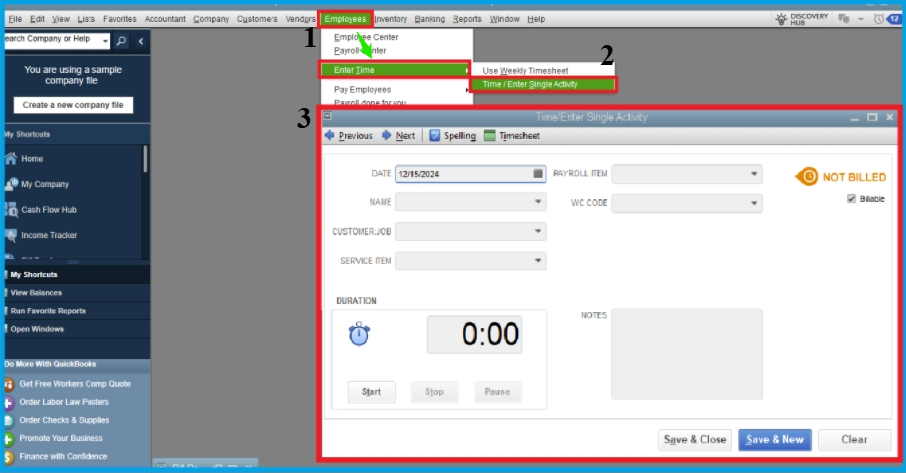Expand the Name dropdown
The image size is (906, 473).
point(538,202)
